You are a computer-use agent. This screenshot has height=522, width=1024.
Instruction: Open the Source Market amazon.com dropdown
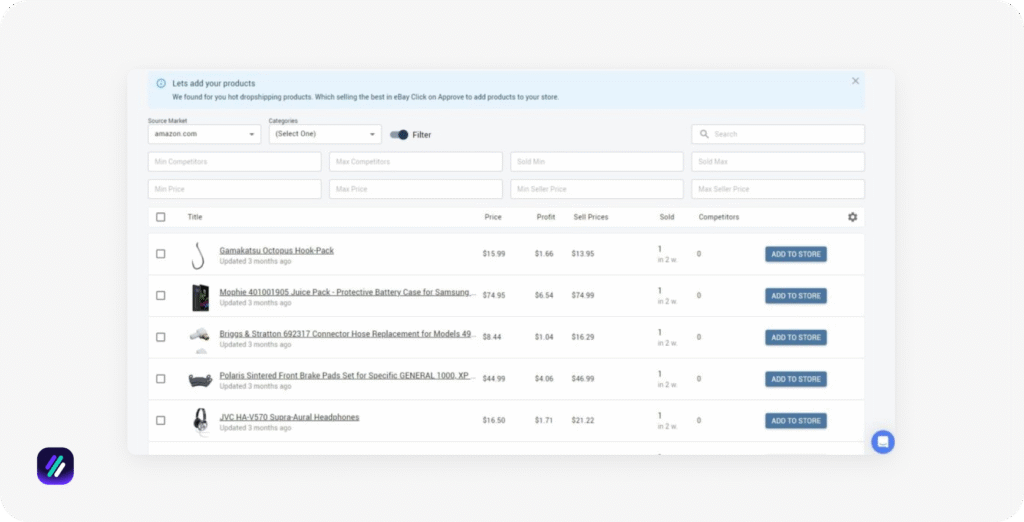(204, 134)
